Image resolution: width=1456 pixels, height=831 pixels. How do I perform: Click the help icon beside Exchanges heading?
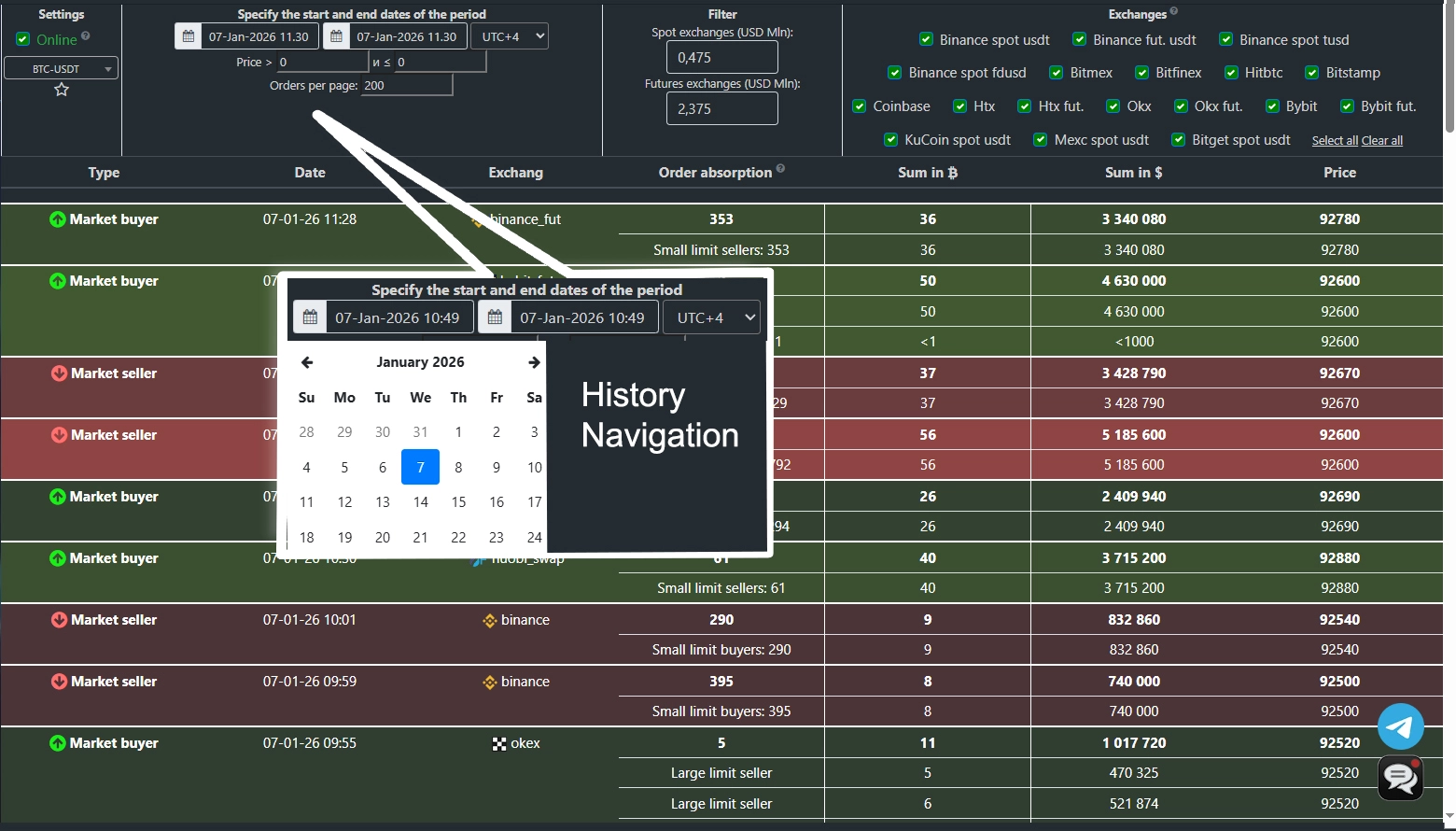click(1173, 12)
